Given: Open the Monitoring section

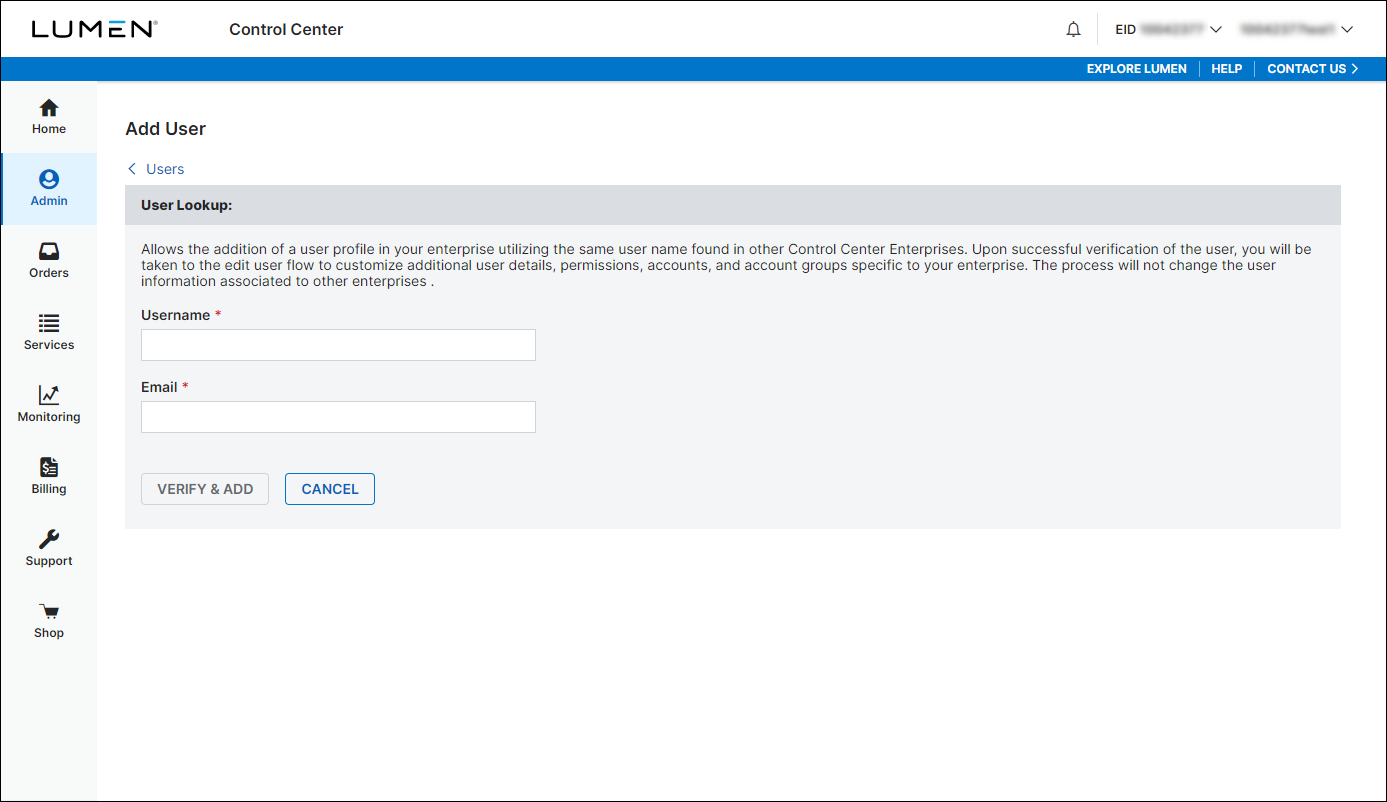Looking at the screenshot, I should 48,405.
